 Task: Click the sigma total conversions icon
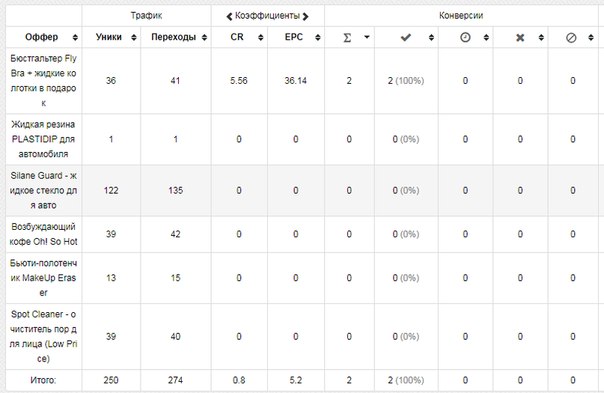click(347, 37)
